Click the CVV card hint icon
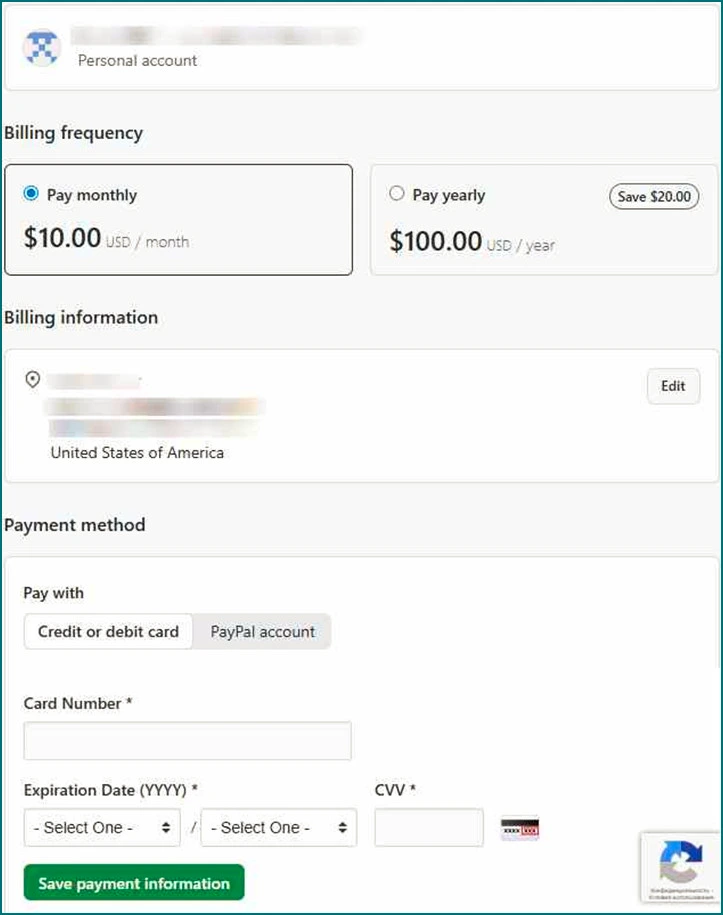Image resolution: width=723 pixels, height=915 pixels. 519,829
